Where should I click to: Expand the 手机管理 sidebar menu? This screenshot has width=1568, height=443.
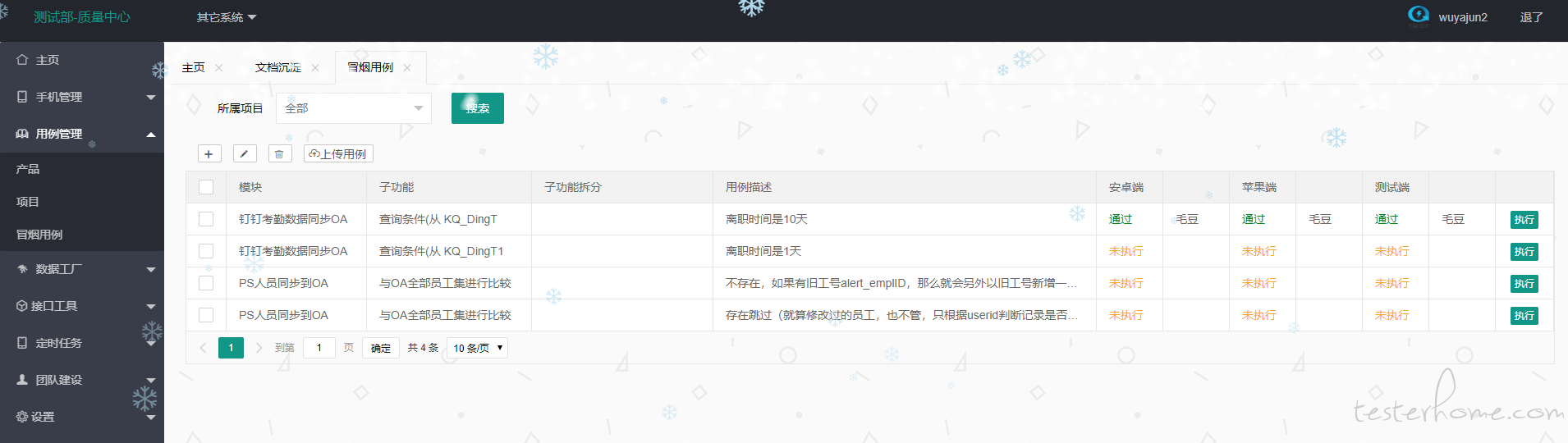pos(151,98)
